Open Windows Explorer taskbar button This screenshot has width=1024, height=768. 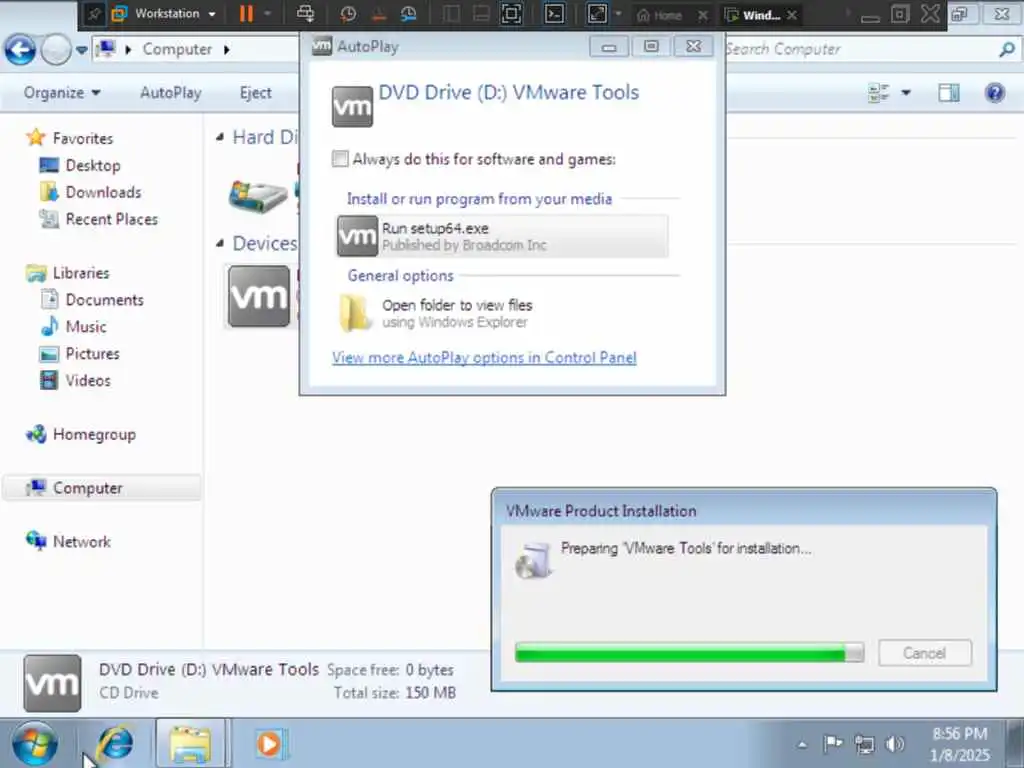click(190, 744)
